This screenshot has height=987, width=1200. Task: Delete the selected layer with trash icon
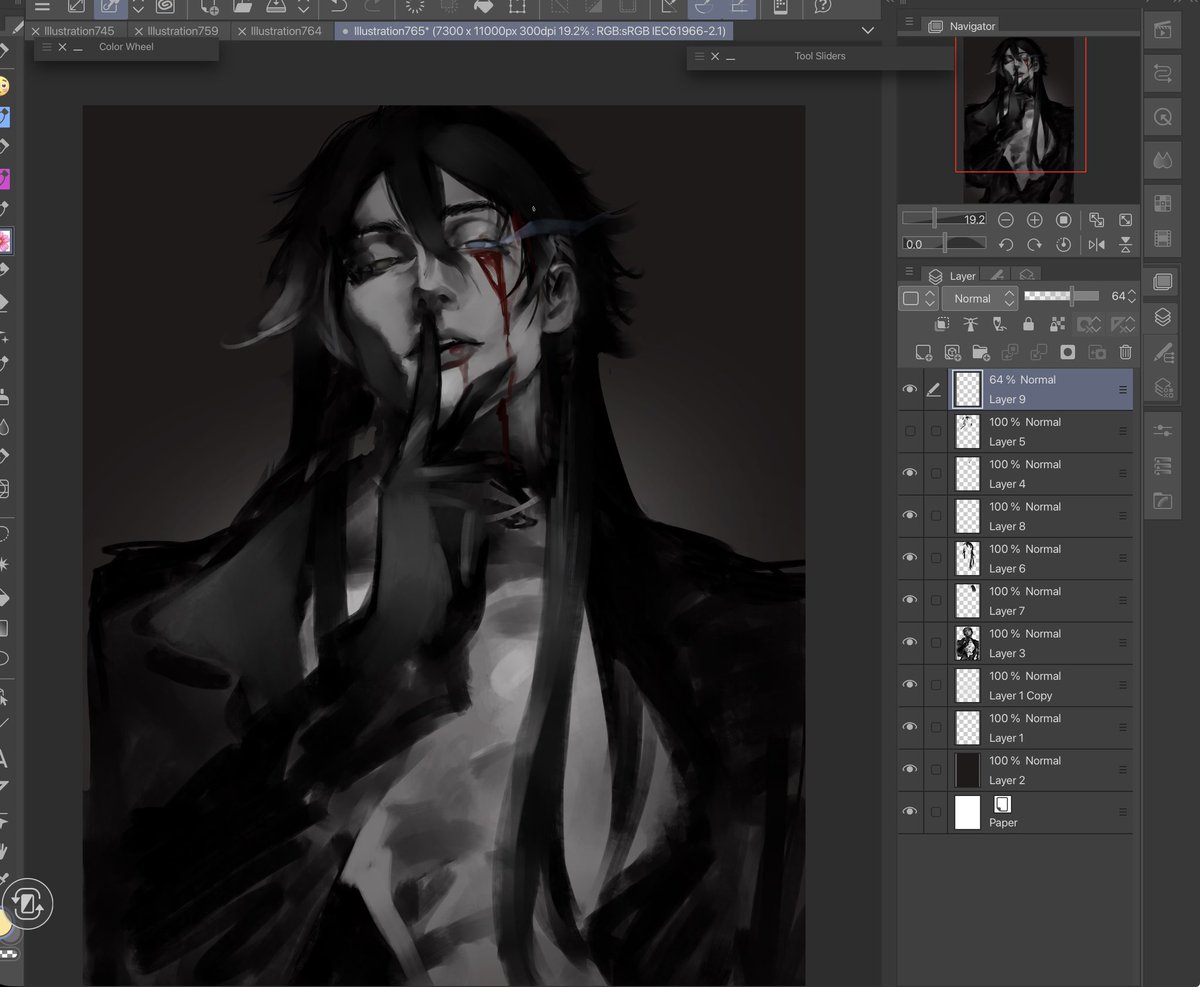(1126, 352)
